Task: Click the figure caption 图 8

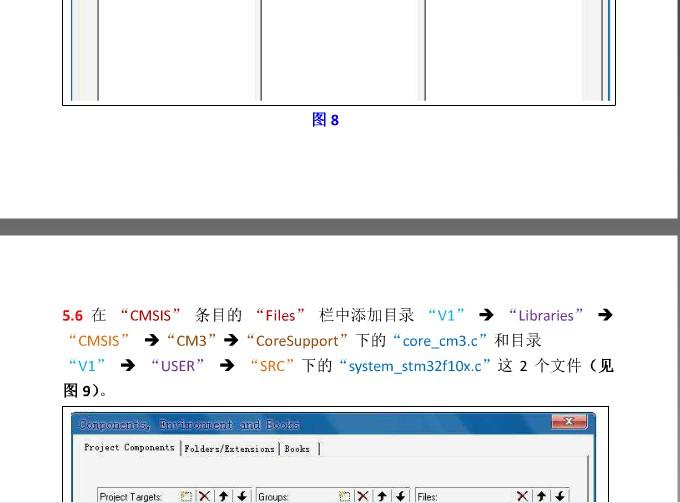Action: pyautogui.click(x=325, y=120)
